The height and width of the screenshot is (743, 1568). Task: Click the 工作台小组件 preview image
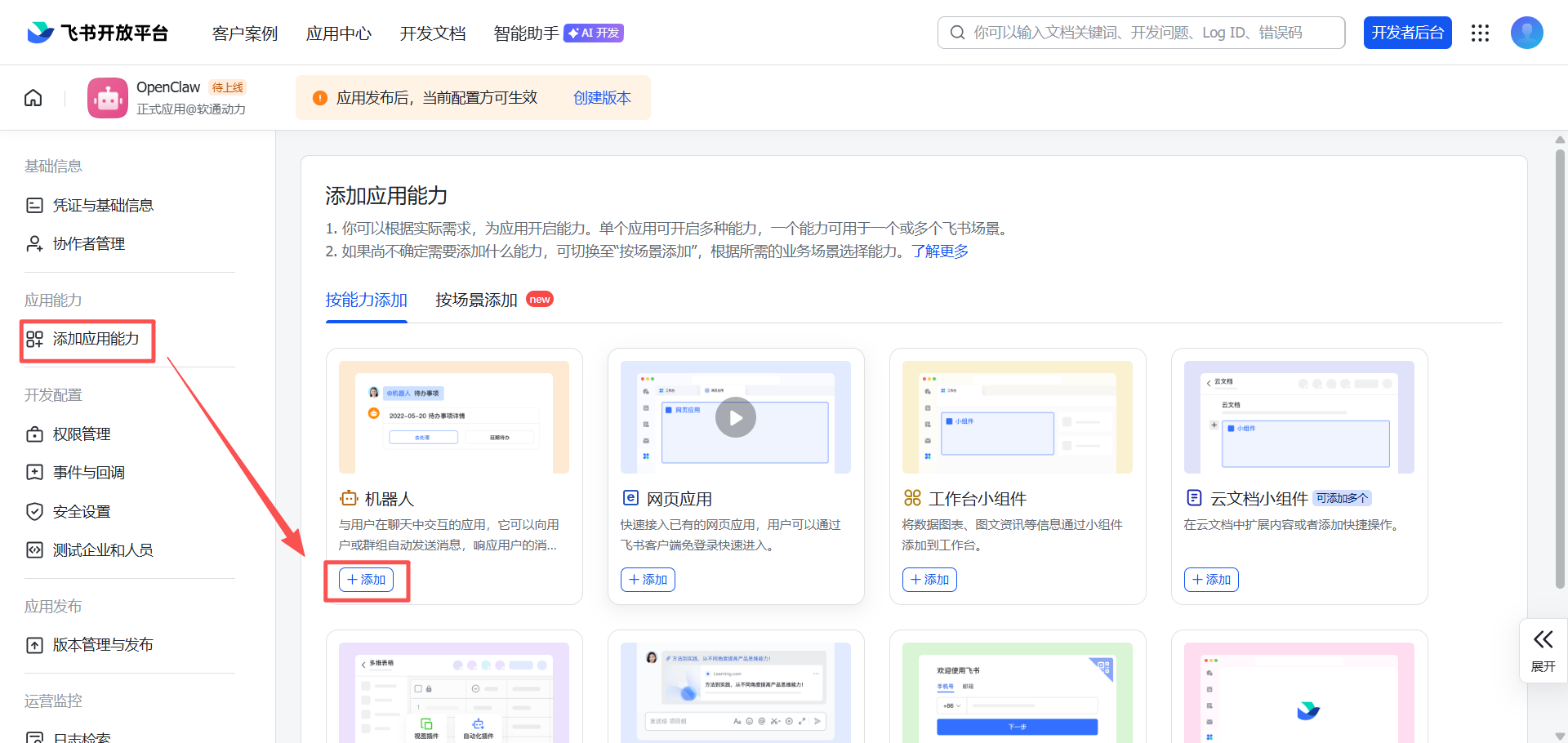(x=1018, y=417)
